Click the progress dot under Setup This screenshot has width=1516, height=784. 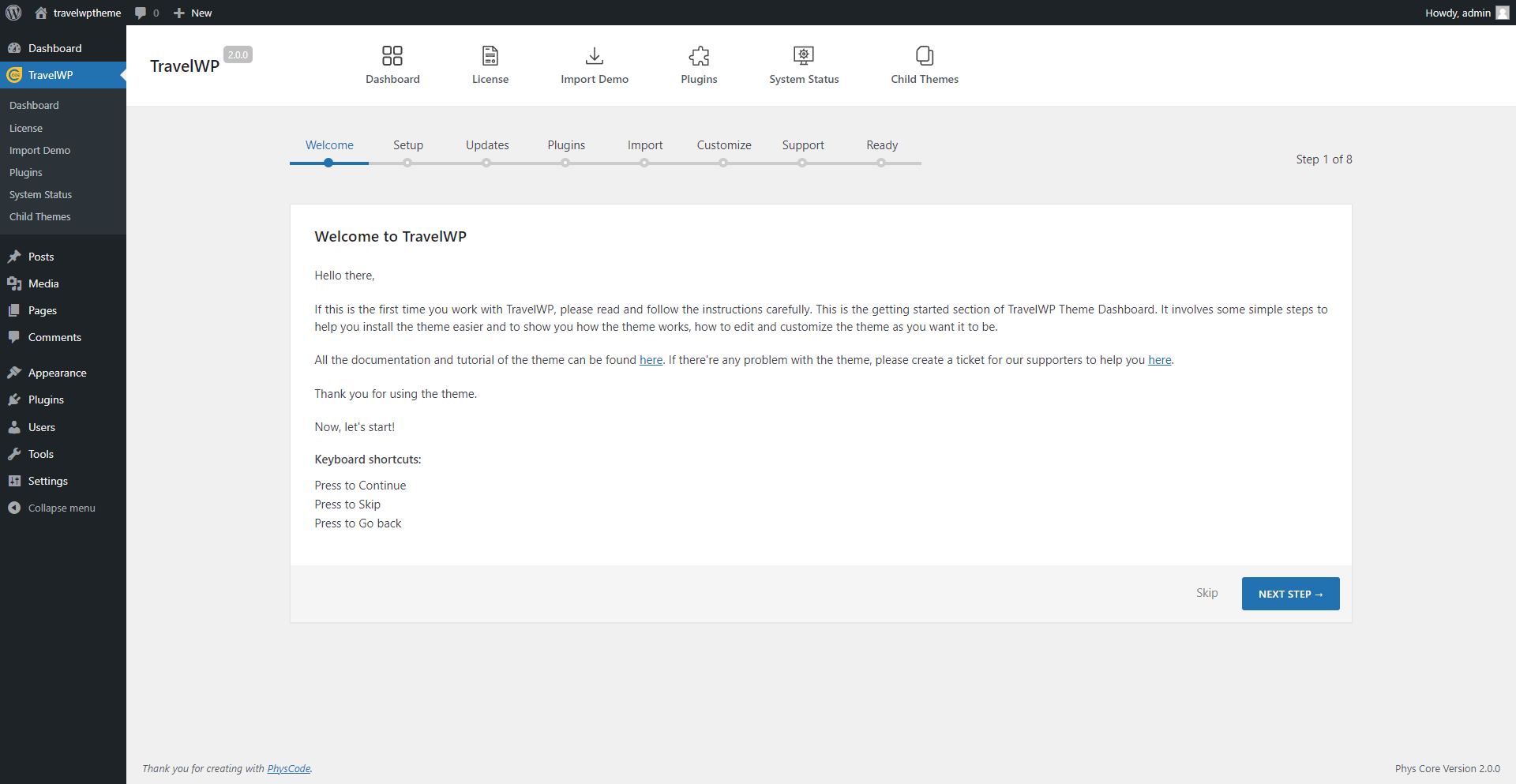[x=407, y=163]
